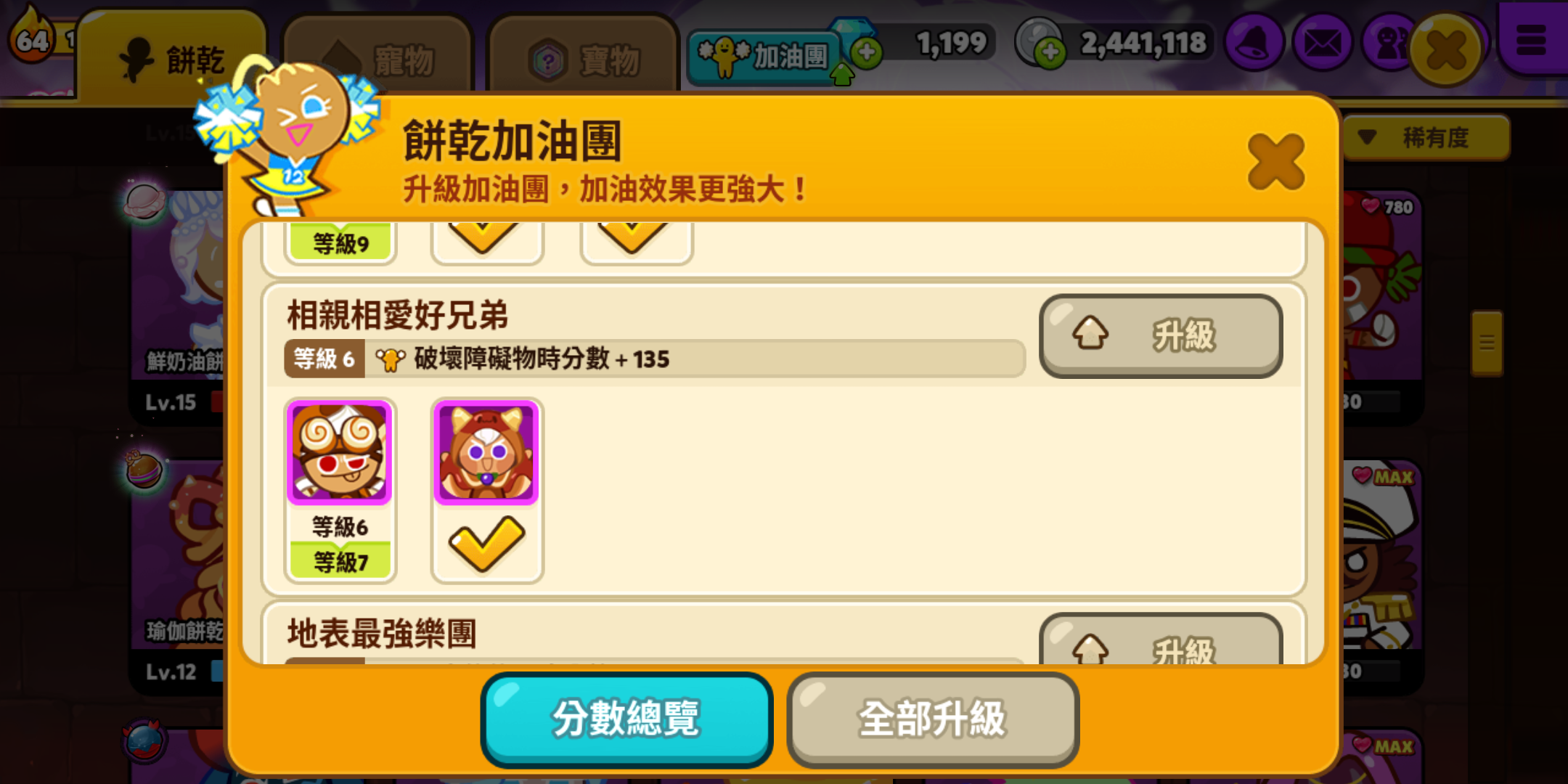1568x784 pixels.
Task: Add crystals with the green plus icon
Action: point(866,52)
